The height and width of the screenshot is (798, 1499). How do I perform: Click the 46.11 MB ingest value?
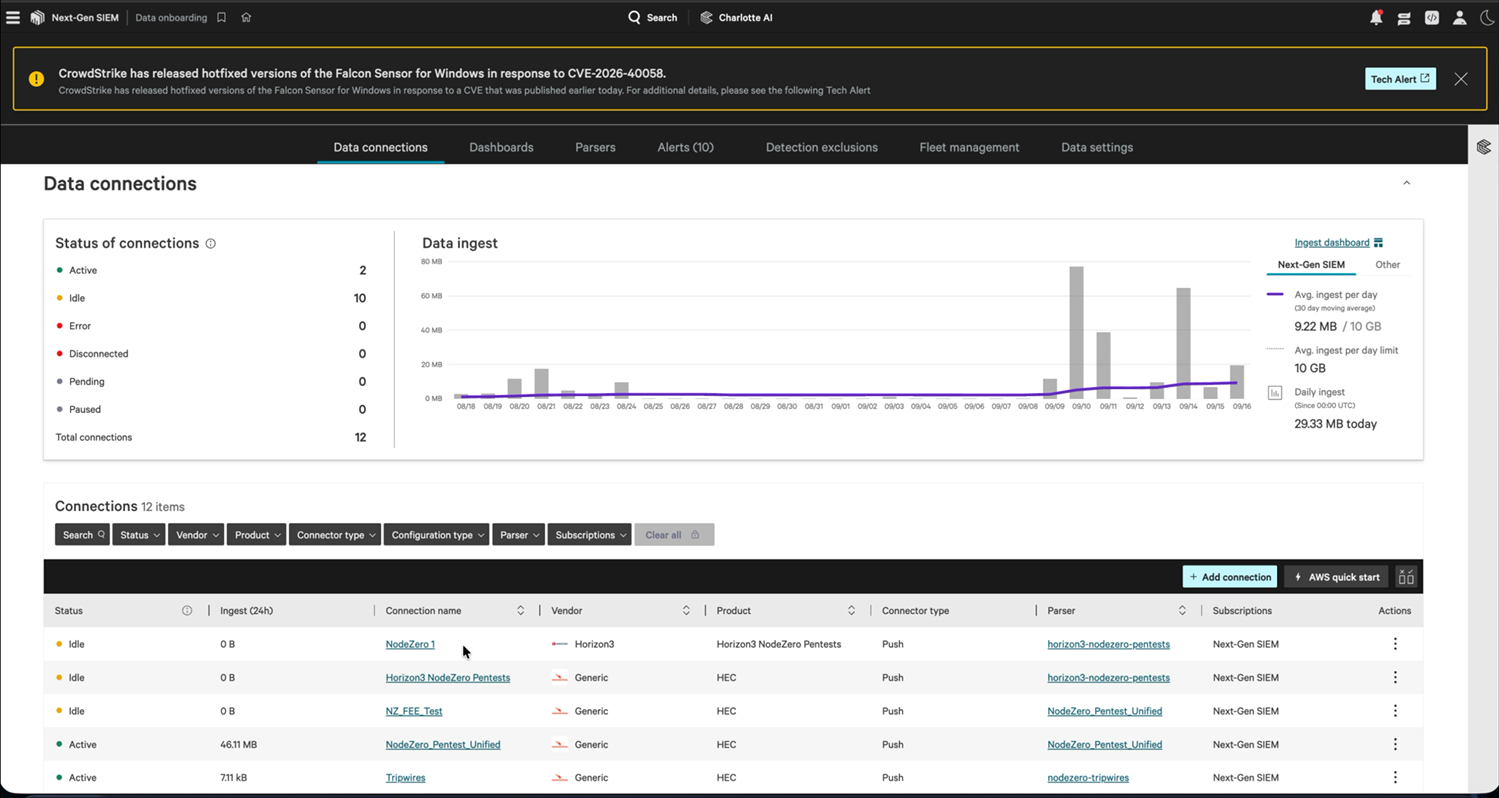tap(240, 745)
